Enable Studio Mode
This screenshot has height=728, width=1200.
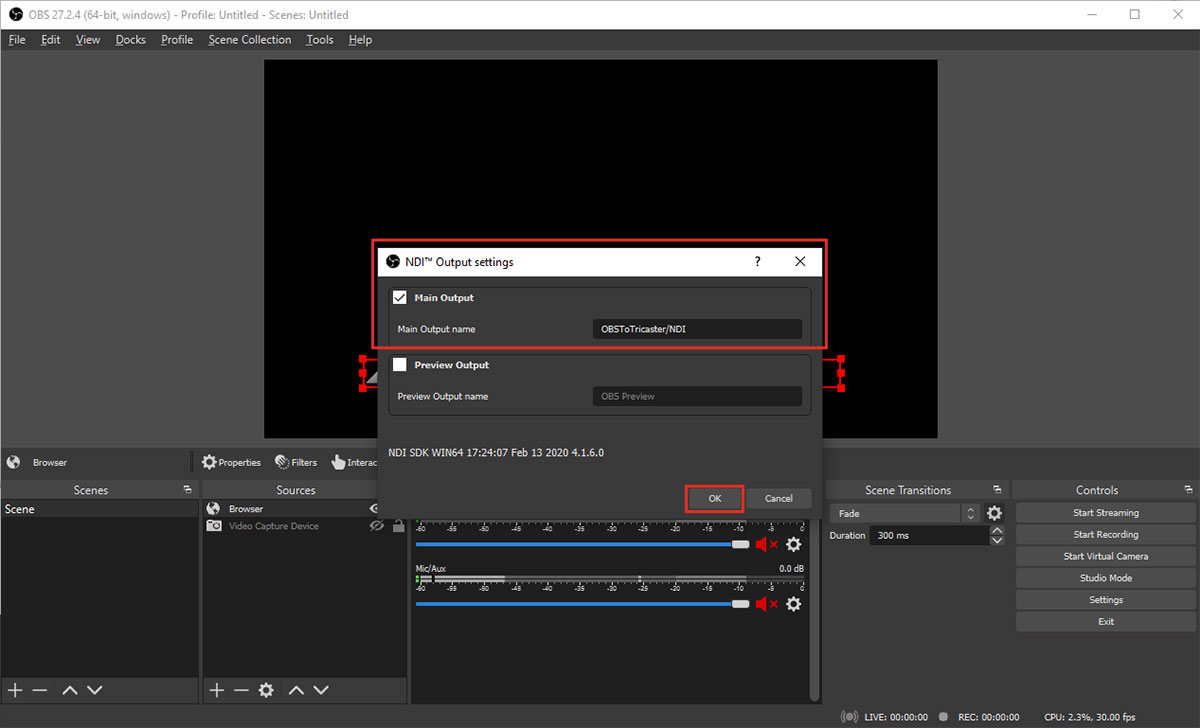coord(1106,578)
